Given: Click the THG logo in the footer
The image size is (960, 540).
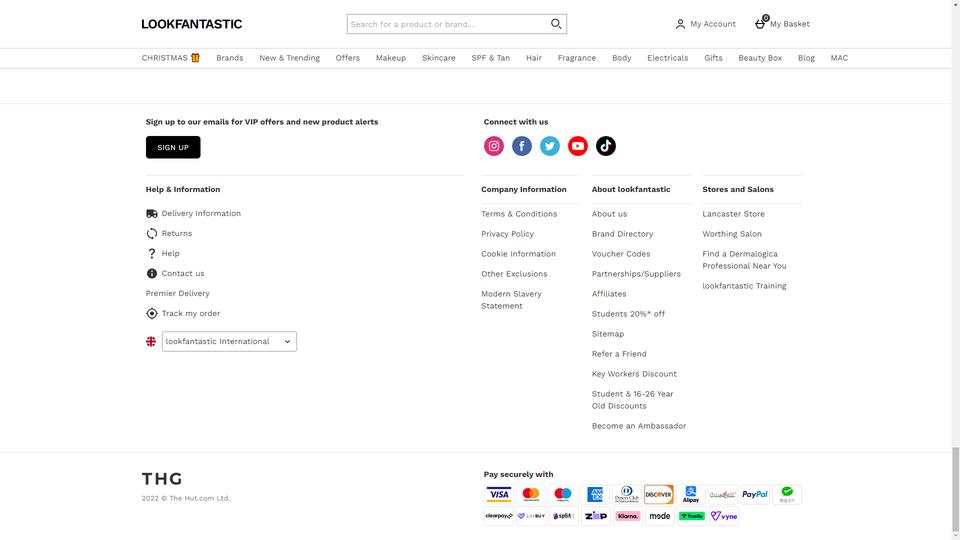Looking at the screenshot, I should [162, 479].
